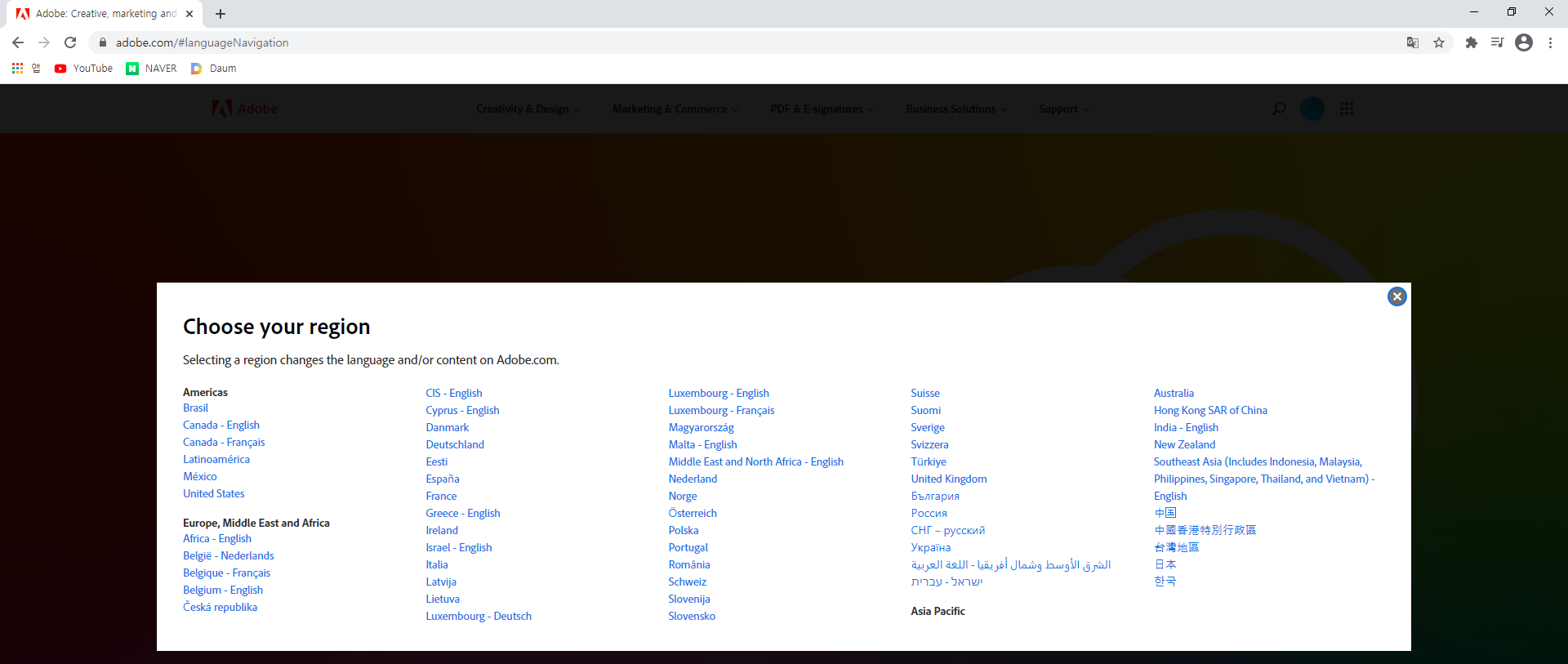Select Luxembourg - Deutsch
This screenshot has height=664, width=1568.
pyautogui.click(x=479, y=617)
